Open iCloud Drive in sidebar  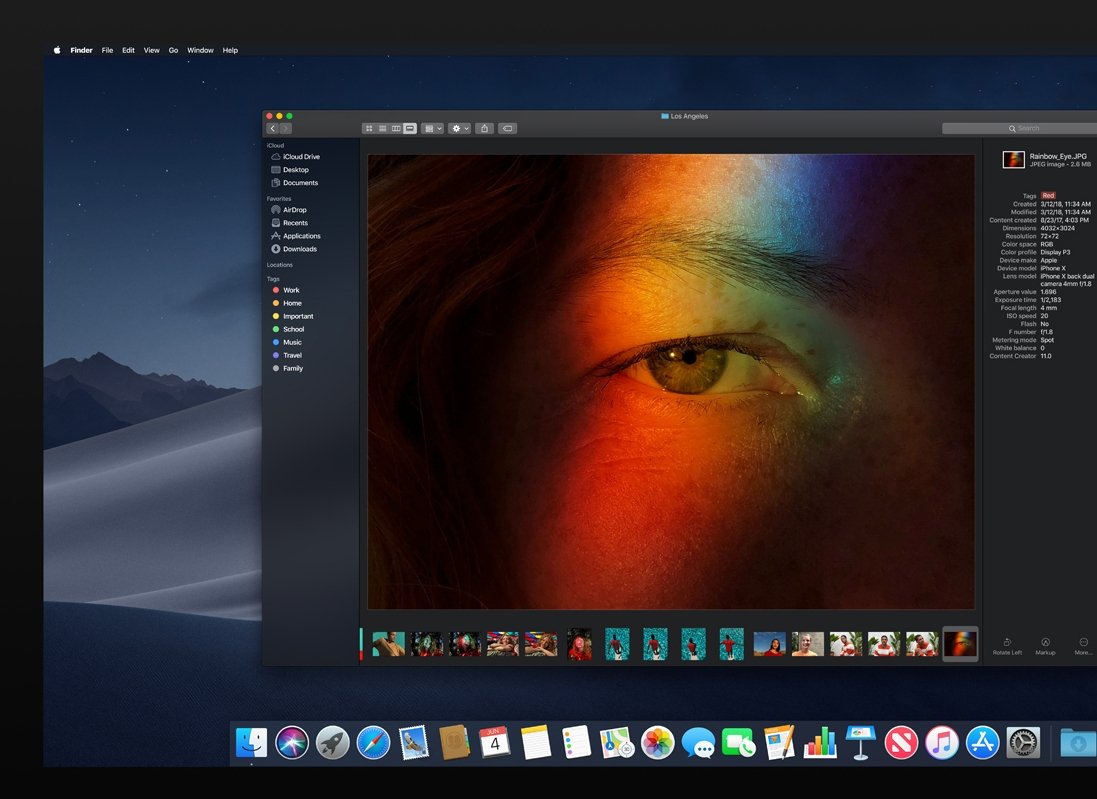coord(295,157)
